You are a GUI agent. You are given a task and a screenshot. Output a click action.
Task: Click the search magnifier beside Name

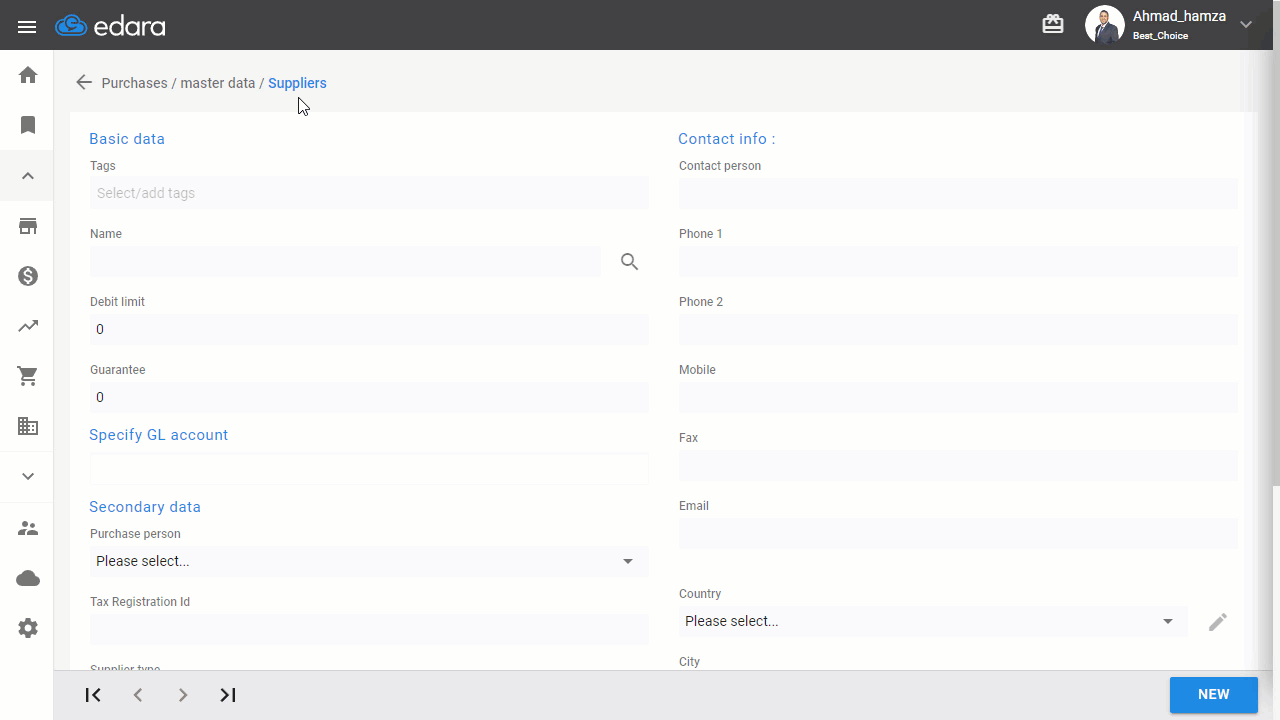(629, 262)
